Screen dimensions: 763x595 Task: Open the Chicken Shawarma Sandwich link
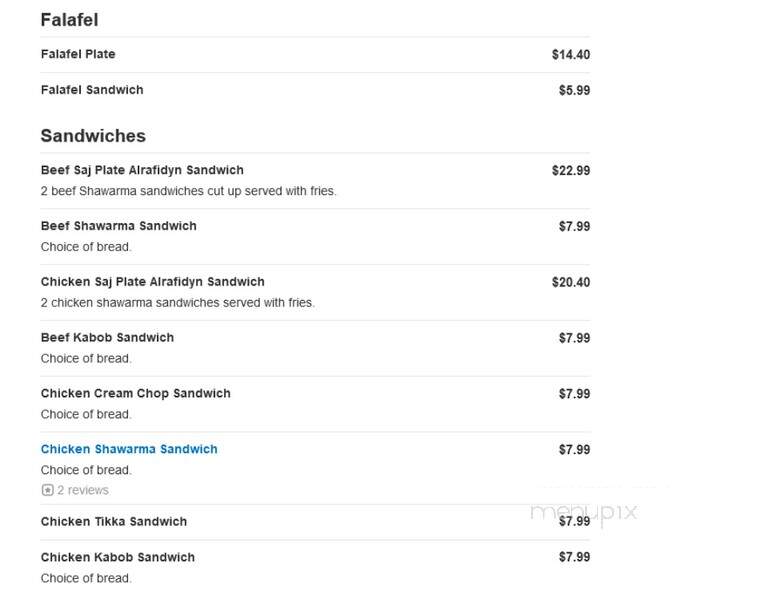click(x=129, y=449)
